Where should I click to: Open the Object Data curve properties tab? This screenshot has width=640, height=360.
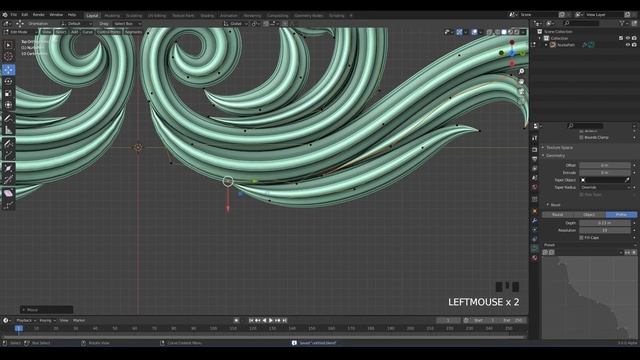coord(535,249)
